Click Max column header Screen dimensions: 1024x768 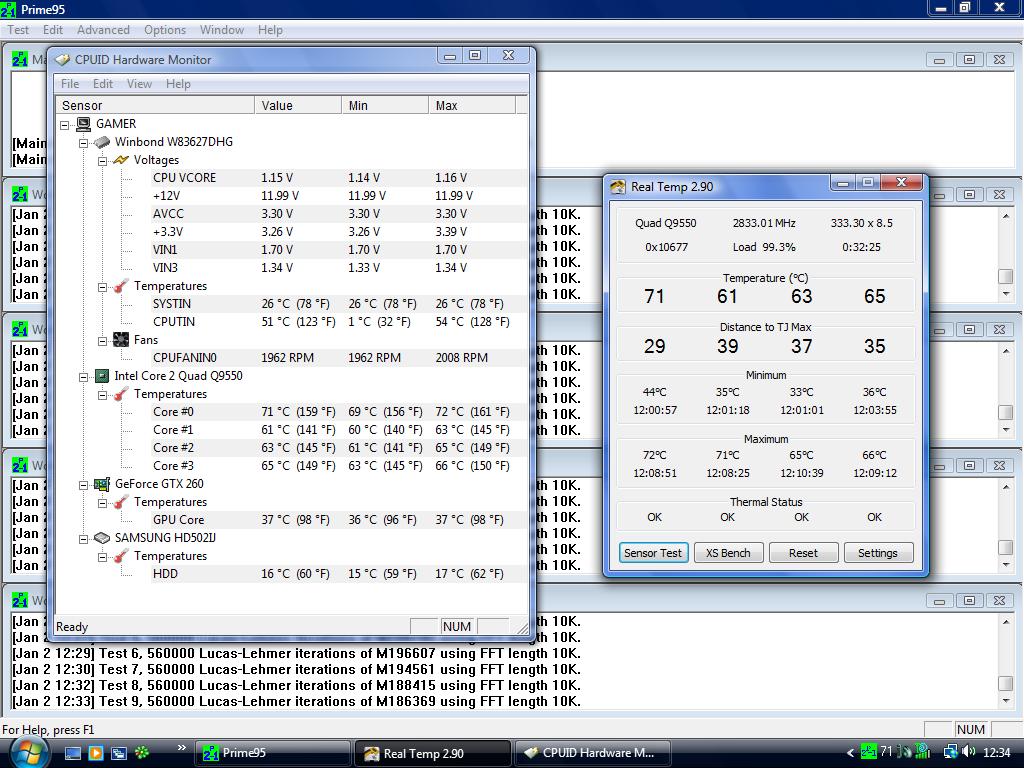(472, 105)
